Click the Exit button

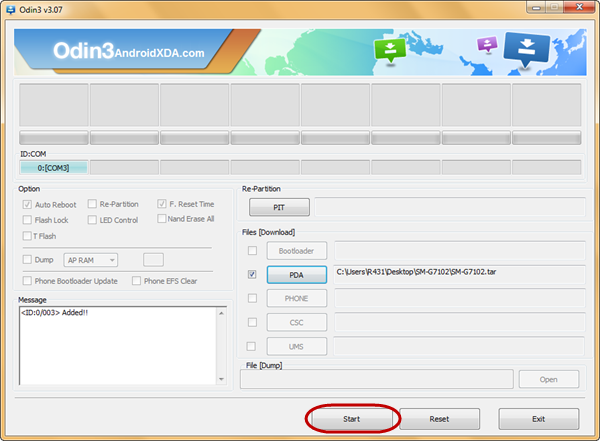coord(539,419)
